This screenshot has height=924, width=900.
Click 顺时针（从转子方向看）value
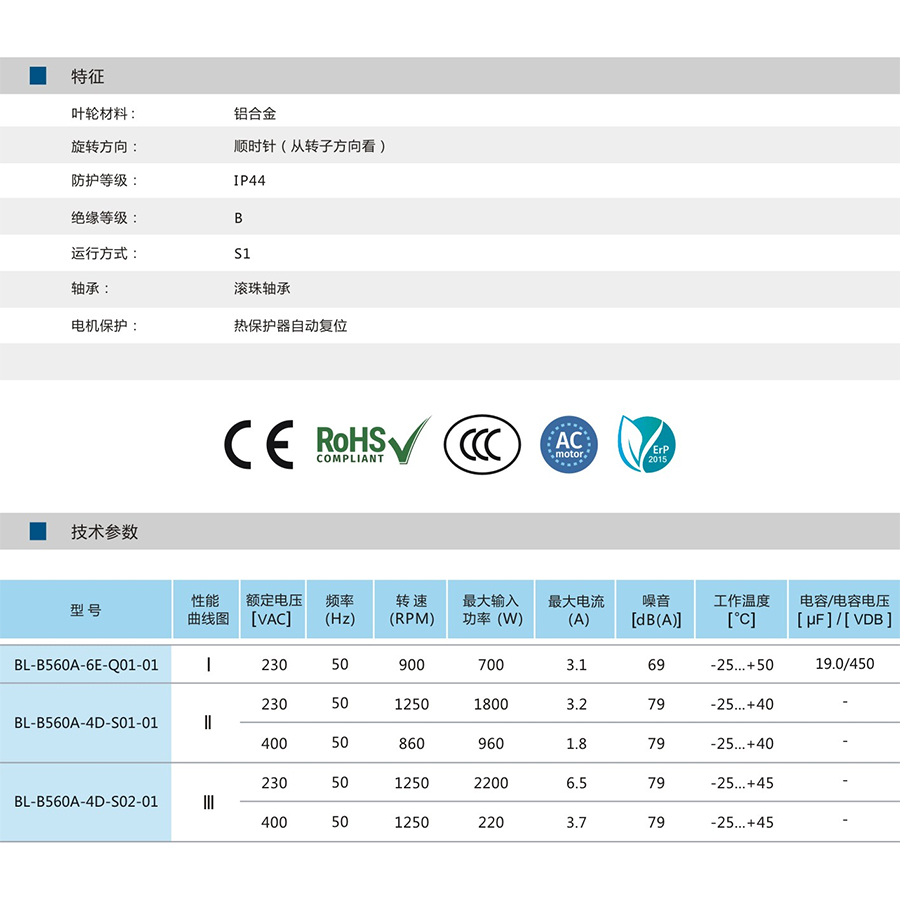(310, 146)
